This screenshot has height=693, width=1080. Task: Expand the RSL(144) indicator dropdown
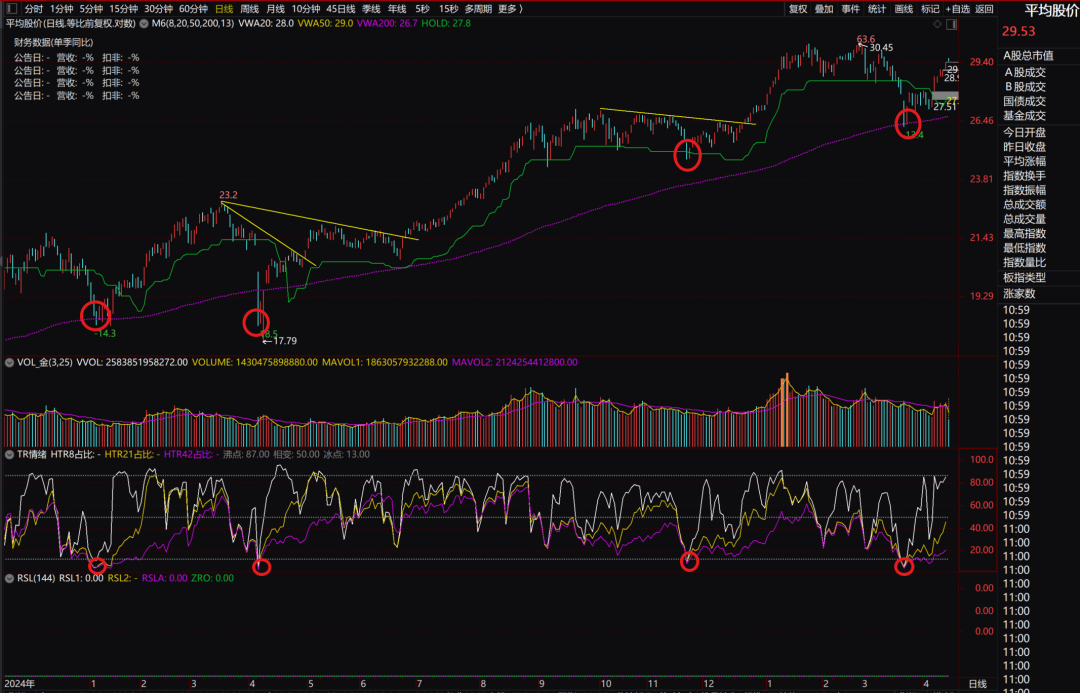tap(10, 579)
